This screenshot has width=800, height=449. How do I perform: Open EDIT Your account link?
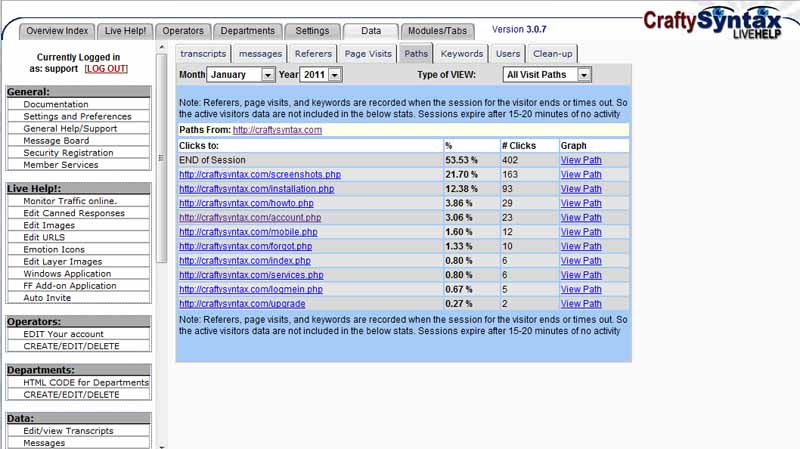point(63,334)
